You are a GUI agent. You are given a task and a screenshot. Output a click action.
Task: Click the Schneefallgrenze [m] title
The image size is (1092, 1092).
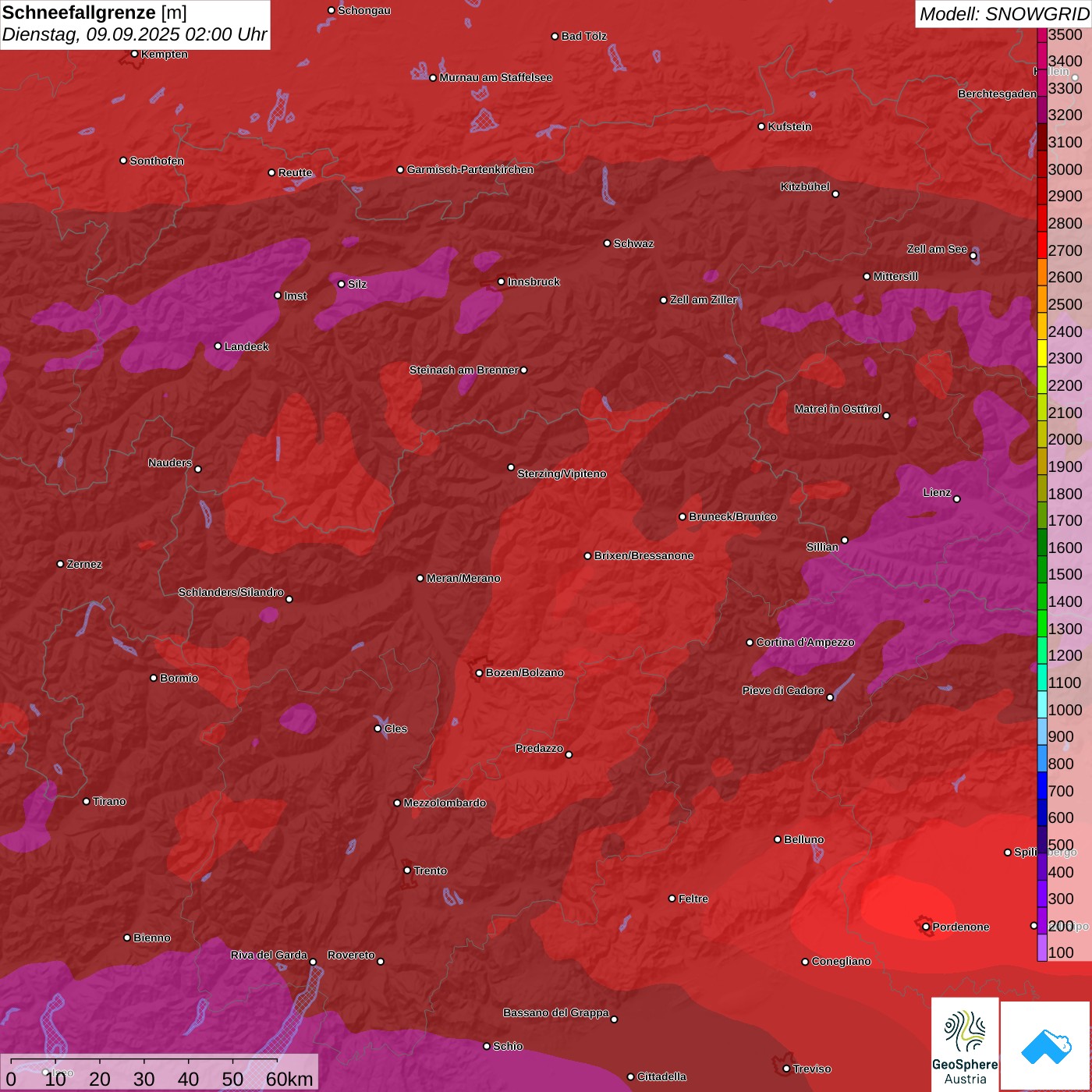coord(94,12)
